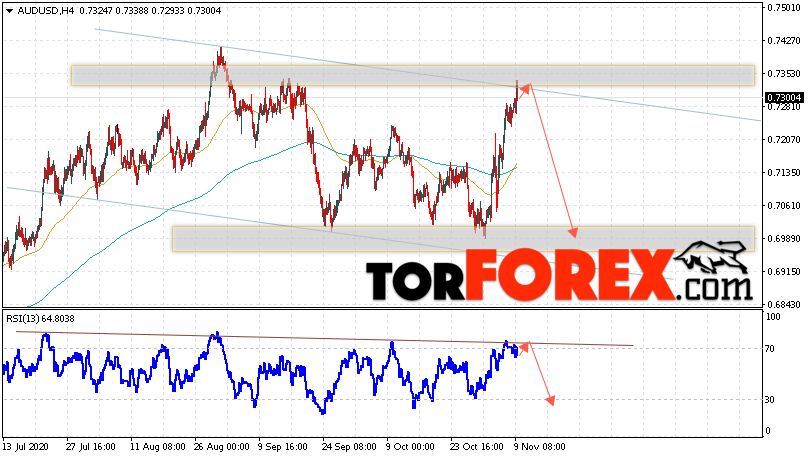Click the 23 Oct 16:00 date label
Image resolution: width=808 pixels, height=458 pixels.
[x=475, y=446]
